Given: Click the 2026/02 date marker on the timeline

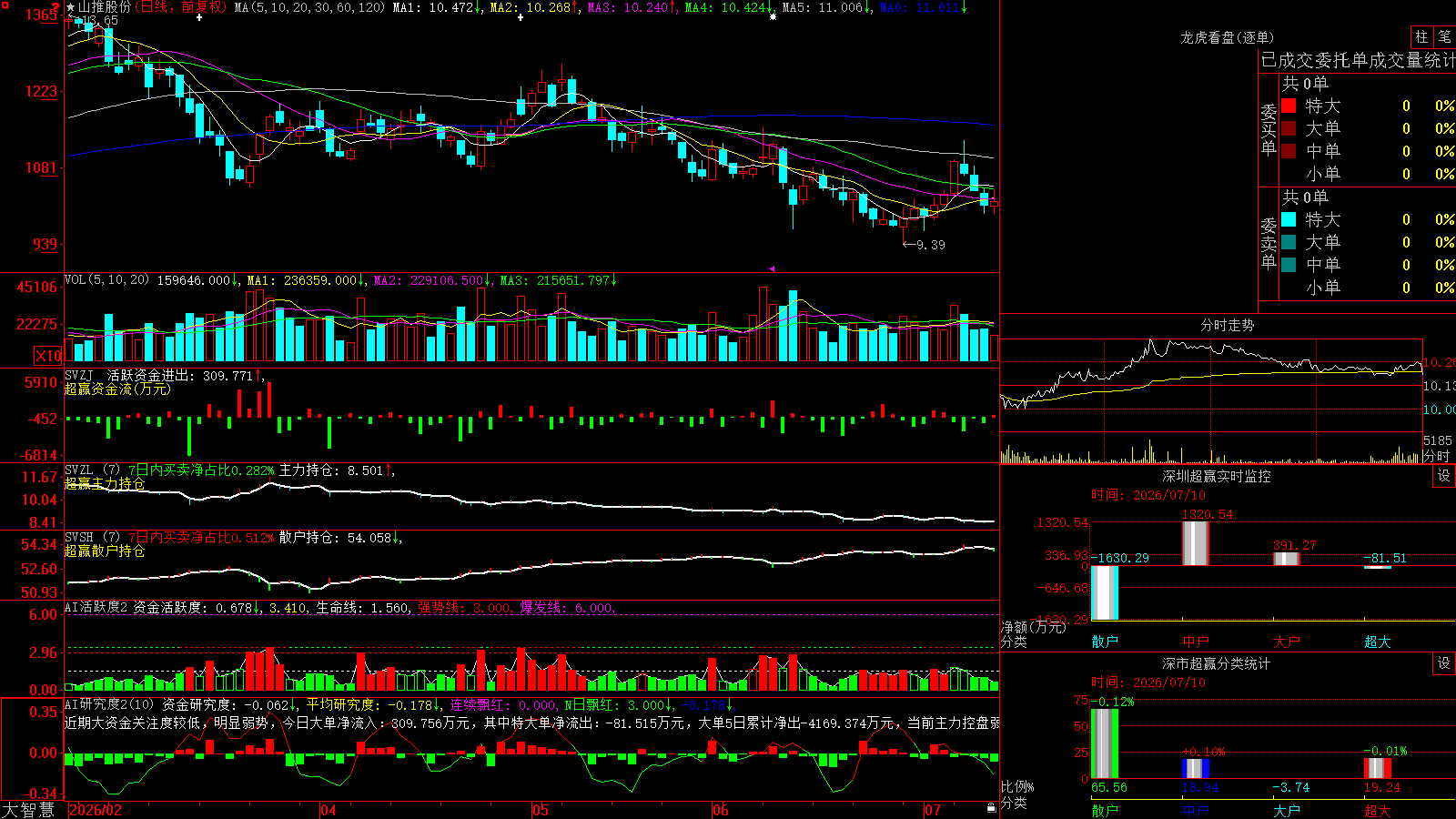Looking at the screenshot, I should tap(96, 810).
